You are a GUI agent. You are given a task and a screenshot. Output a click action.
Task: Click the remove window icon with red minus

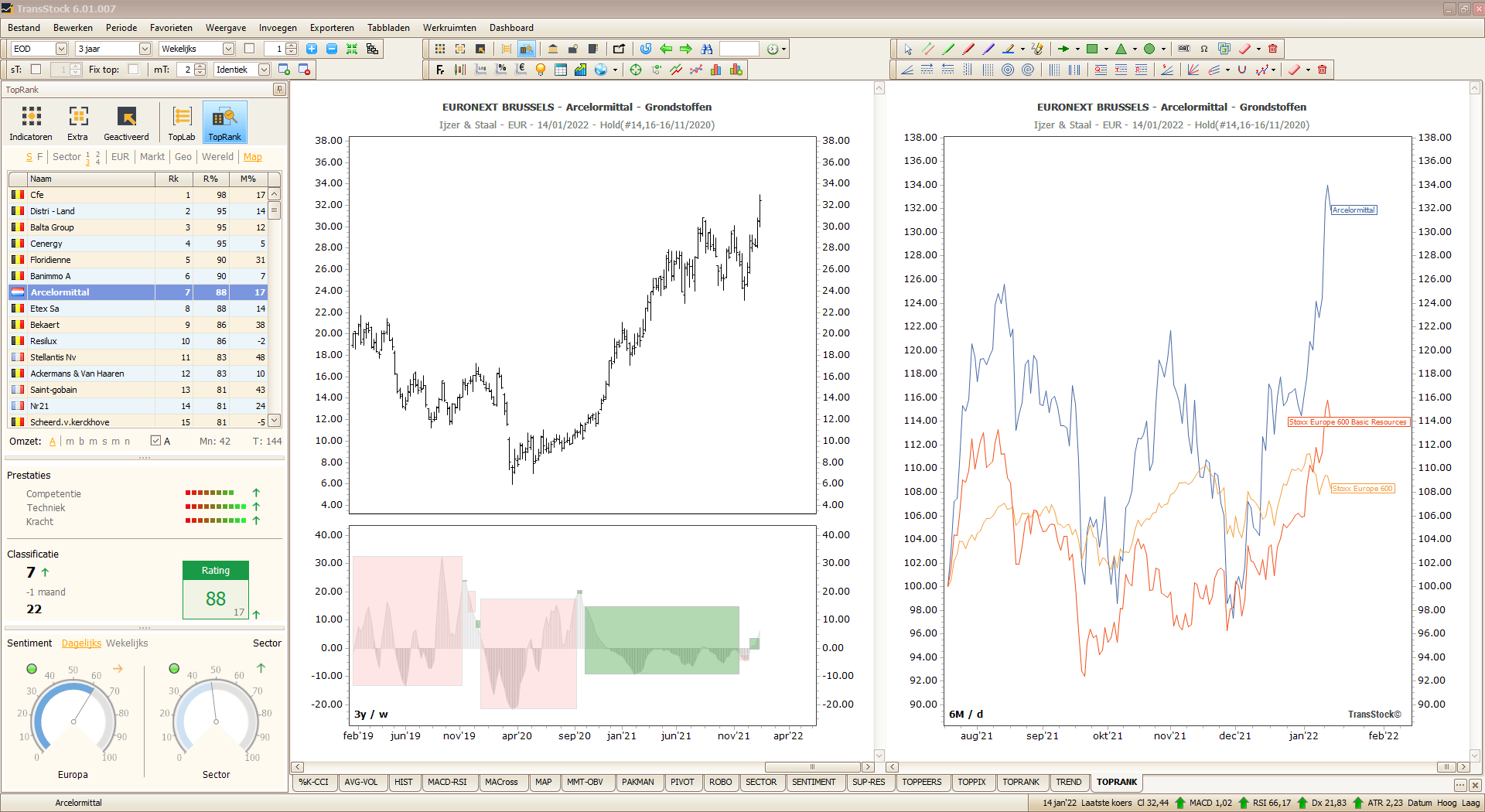[x=304, y=70]
